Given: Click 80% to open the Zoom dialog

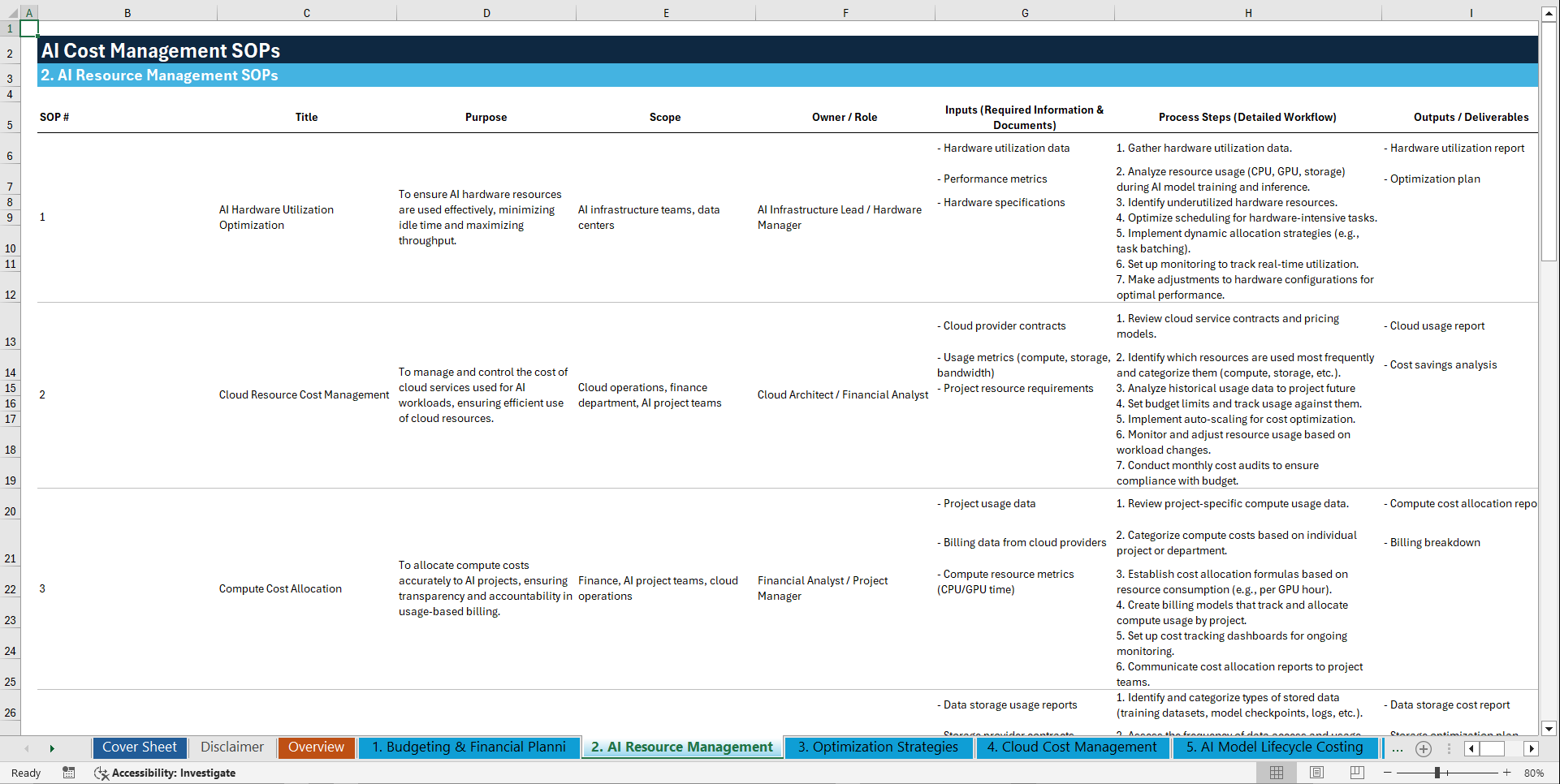Looking at the screenshot, I should coord(1533,772).
